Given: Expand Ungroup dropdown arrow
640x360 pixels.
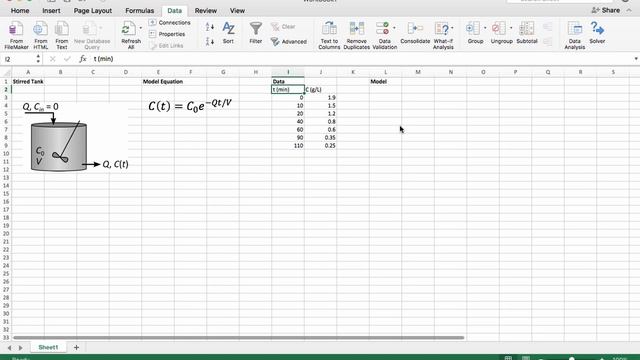Looking at the screenshot, I should pos(511,28).
